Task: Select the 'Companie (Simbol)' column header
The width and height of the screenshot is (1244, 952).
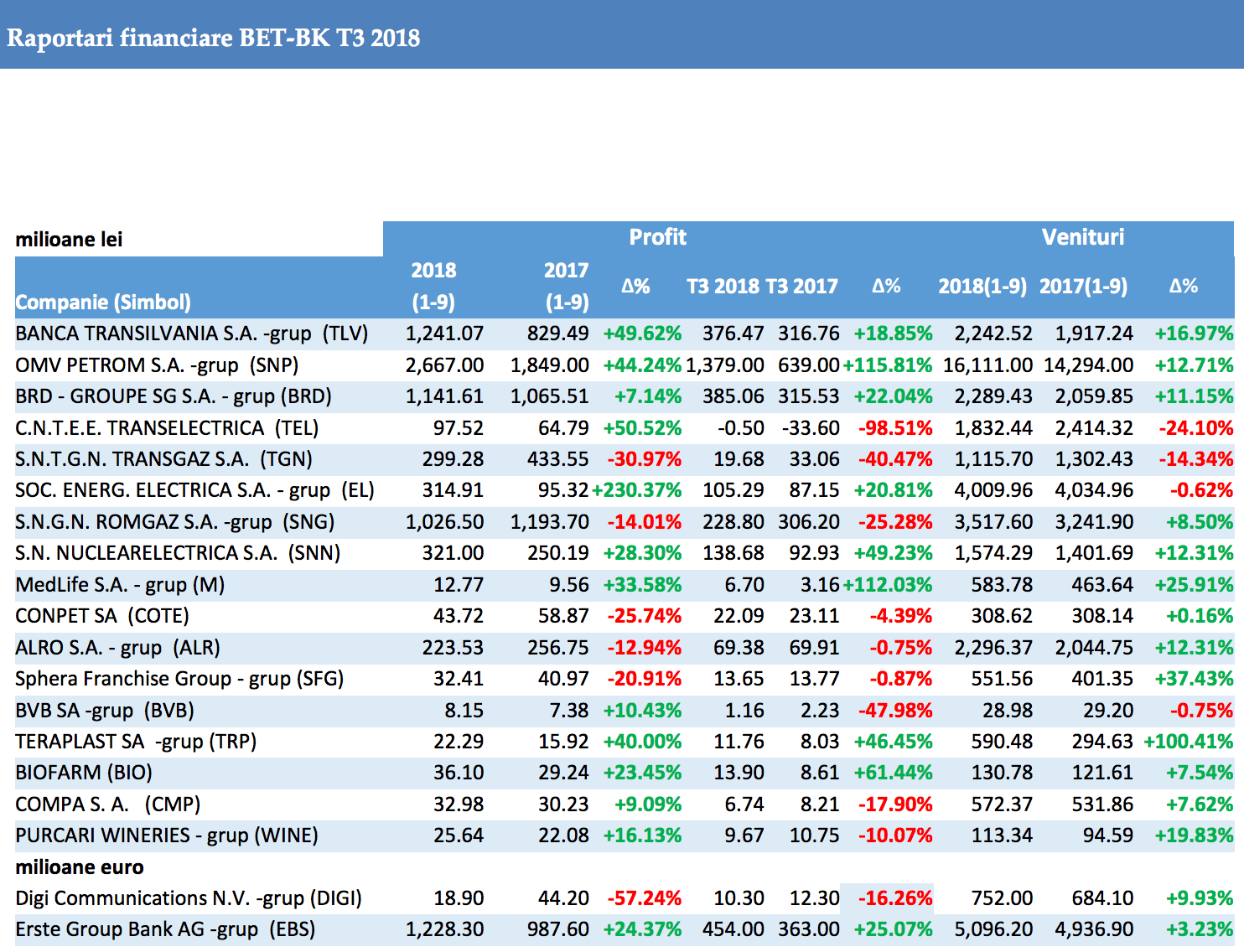Action: tap(103, 302)
